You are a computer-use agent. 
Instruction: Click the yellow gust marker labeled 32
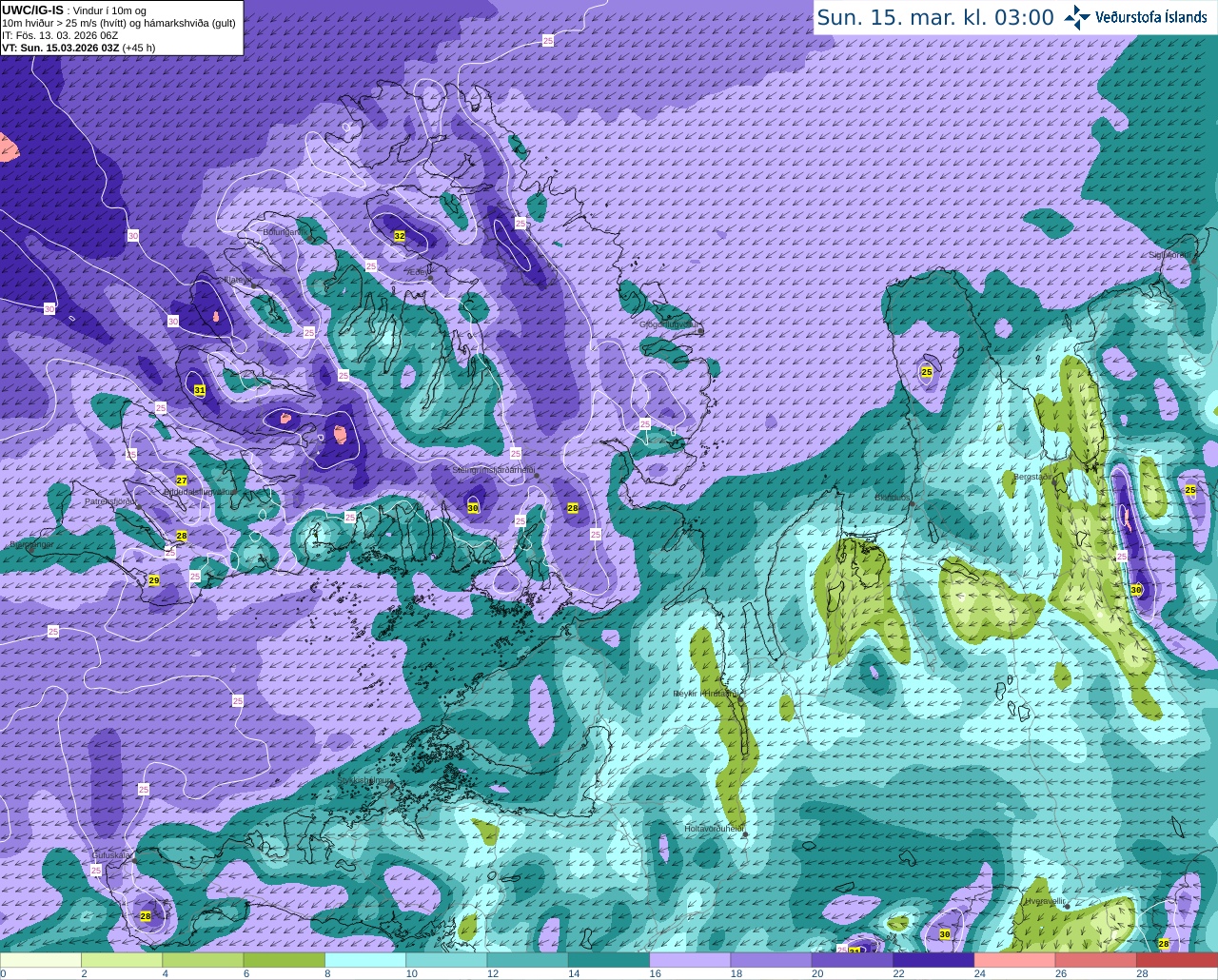pos(400,236)
